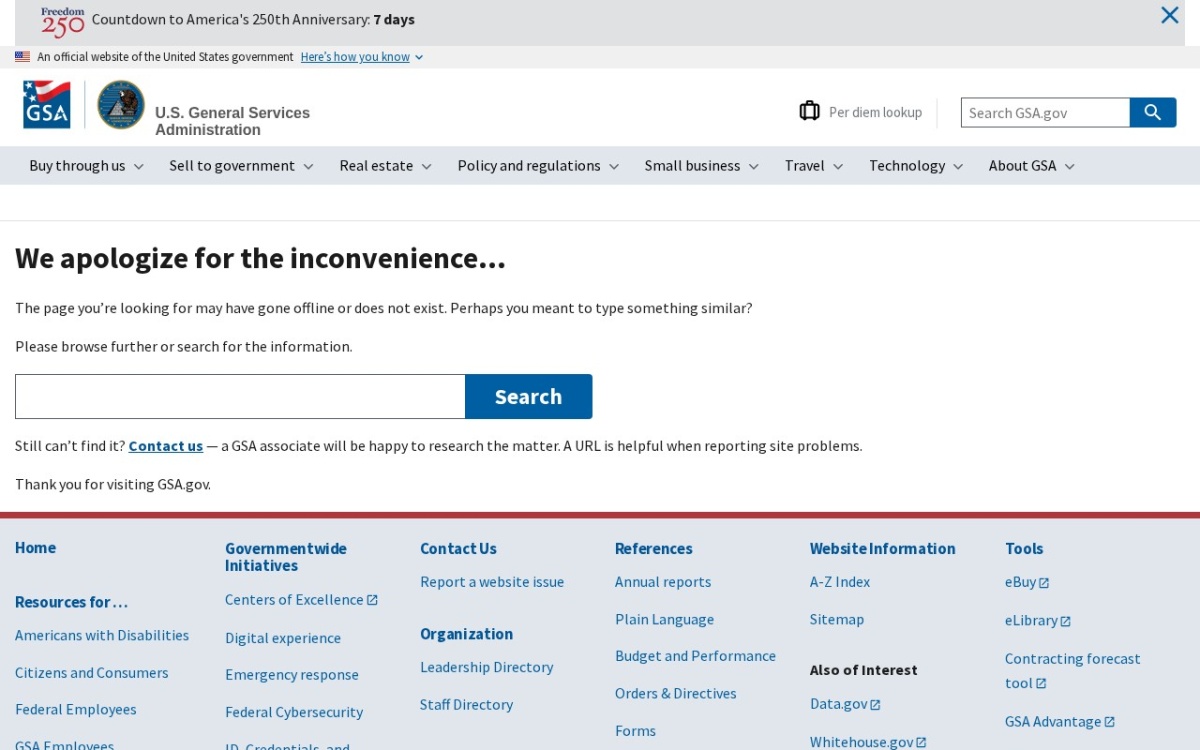The height and width of the screenshot is (750, 1200).
Task: Click external link icon next to eLibrary
Action: tap(1065, 621)
